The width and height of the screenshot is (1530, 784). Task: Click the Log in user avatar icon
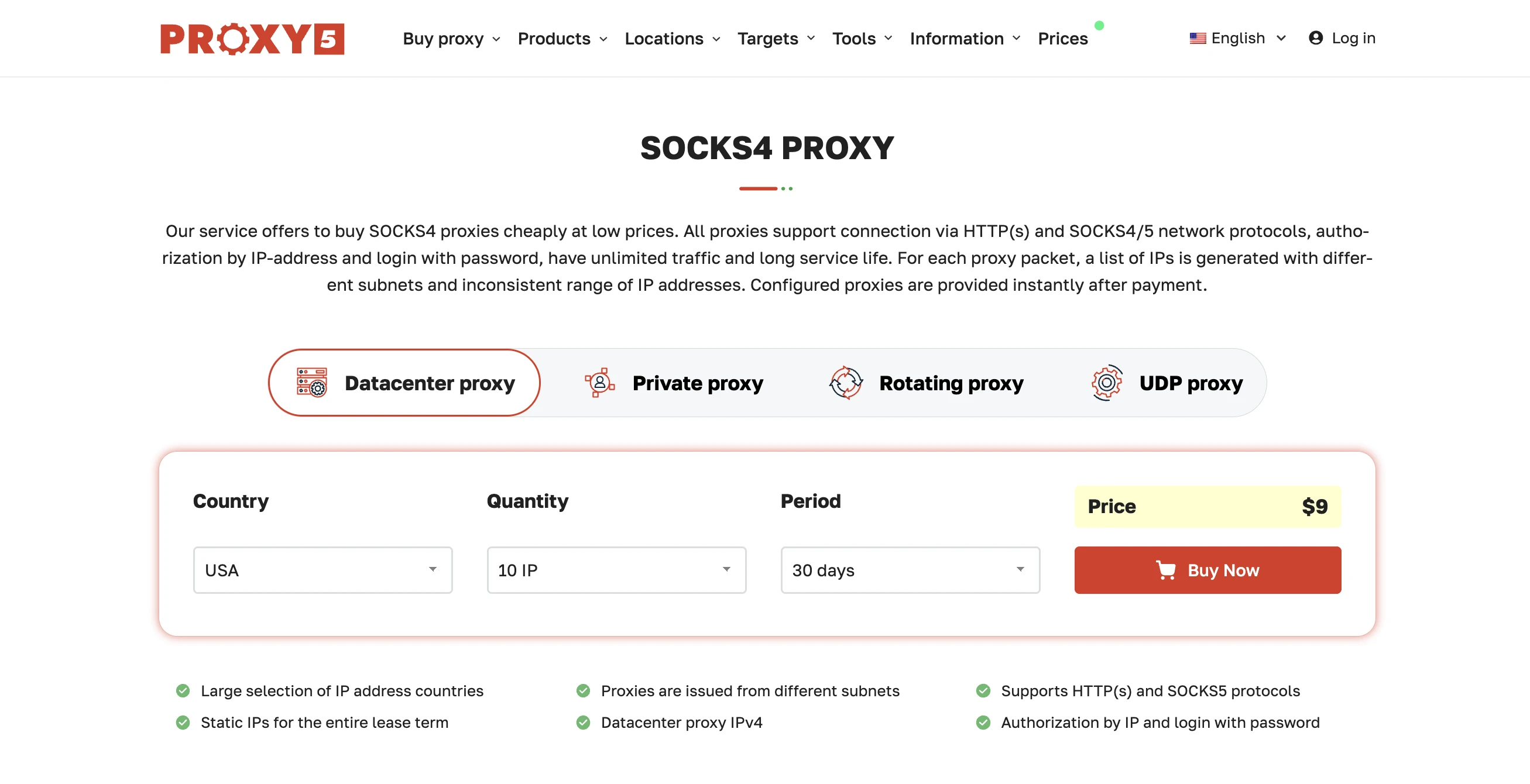pyautogui.click(x=1316, y=38)
